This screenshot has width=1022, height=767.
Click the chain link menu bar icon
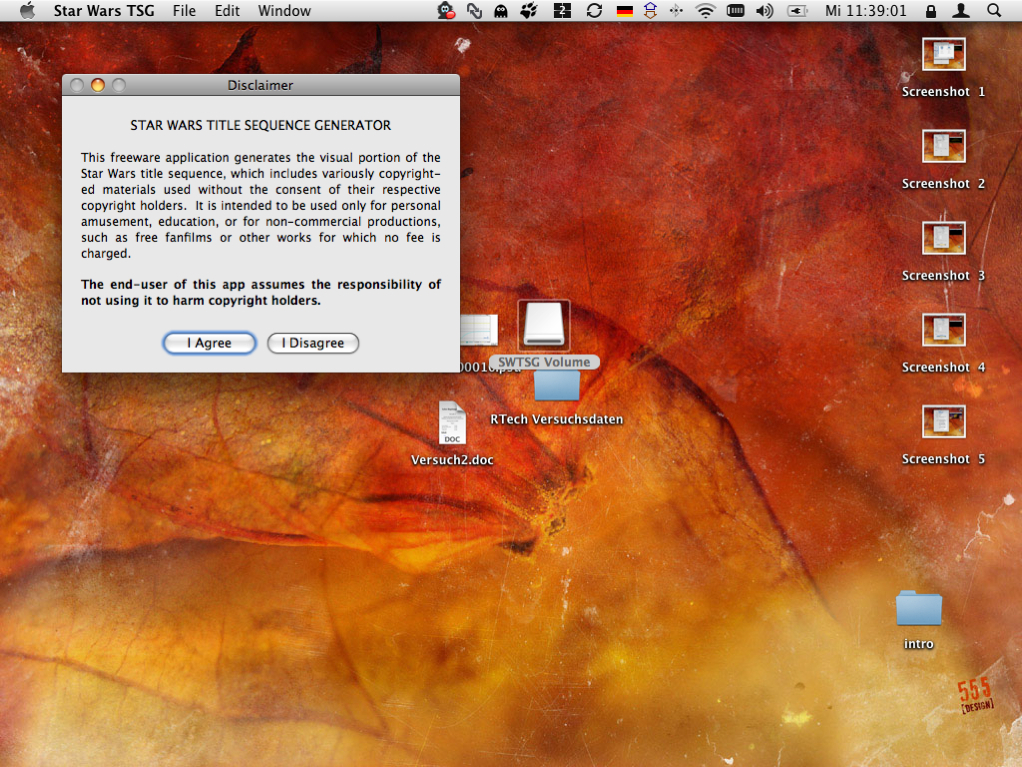474,10
